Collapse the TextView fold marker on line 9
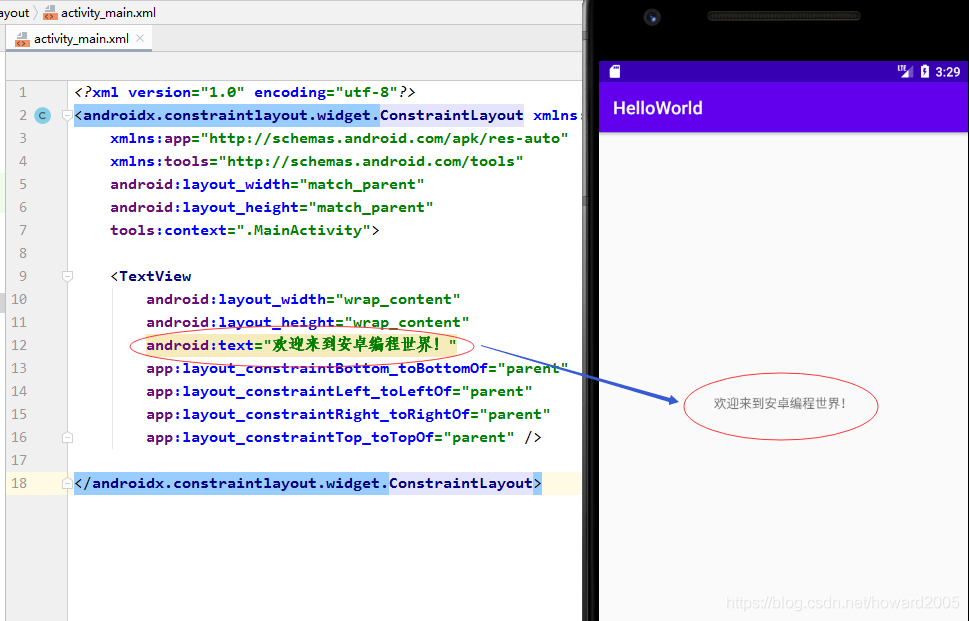Viewport: 969px width, 621px height. [67, 276]
